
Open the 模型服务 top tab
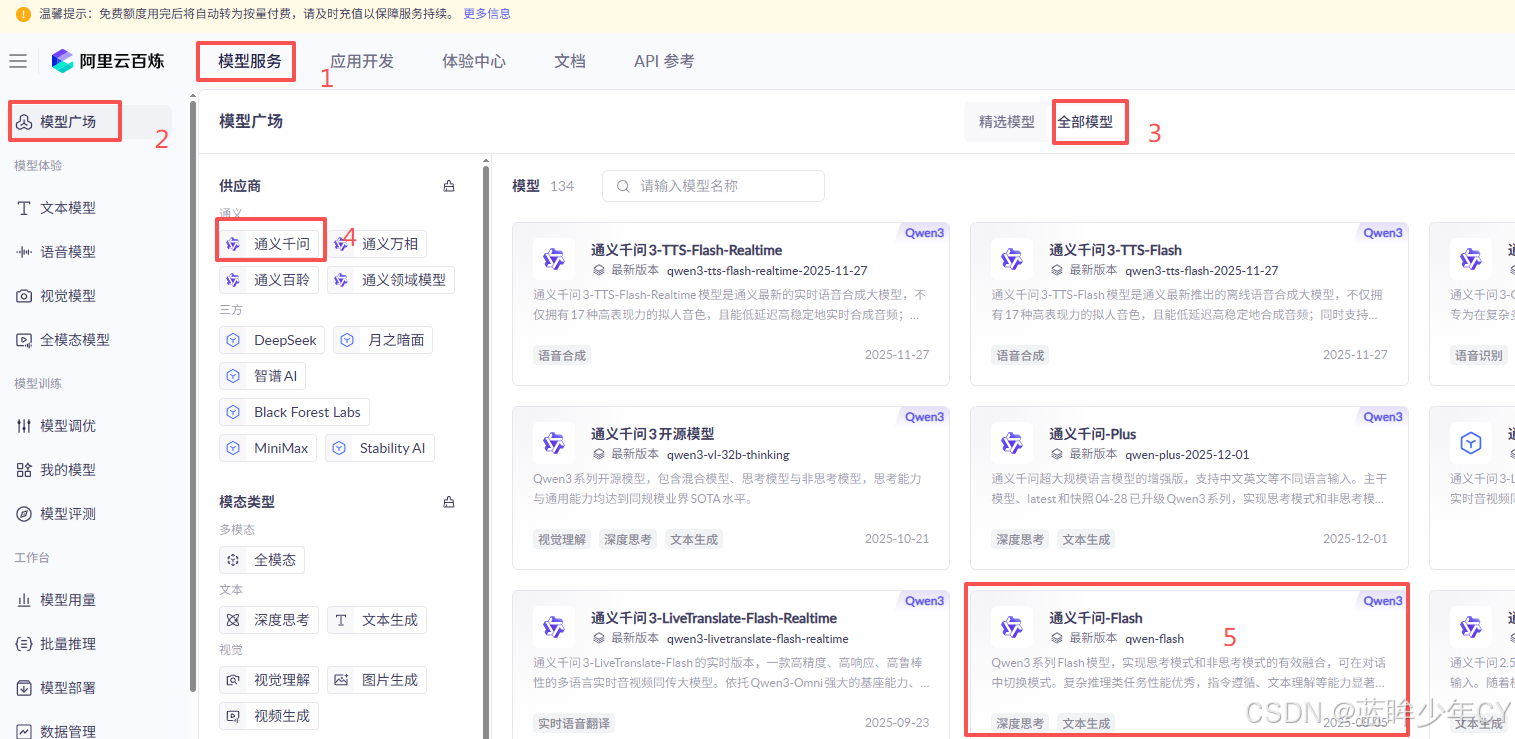click(x=250, y=61)
